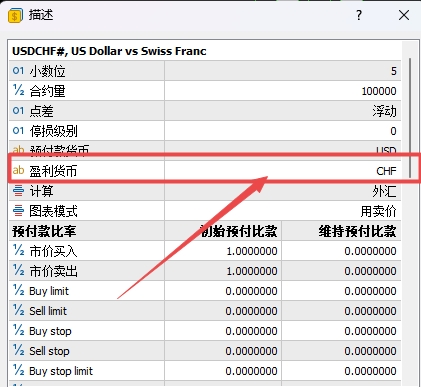
Task: Select the 停损级别 value 0
Action: point(394,131)
